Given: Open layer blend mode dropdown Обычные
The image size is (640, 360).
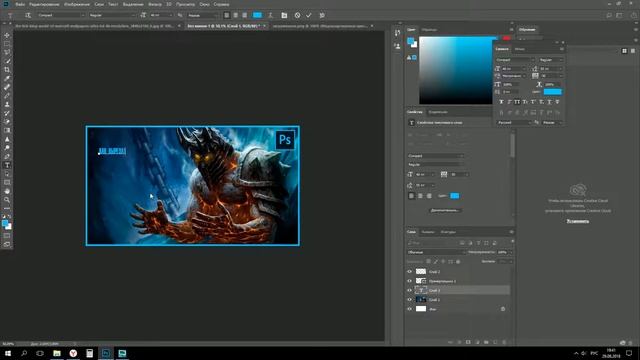Looking at the screenshot, I should [x=436, y=252].
